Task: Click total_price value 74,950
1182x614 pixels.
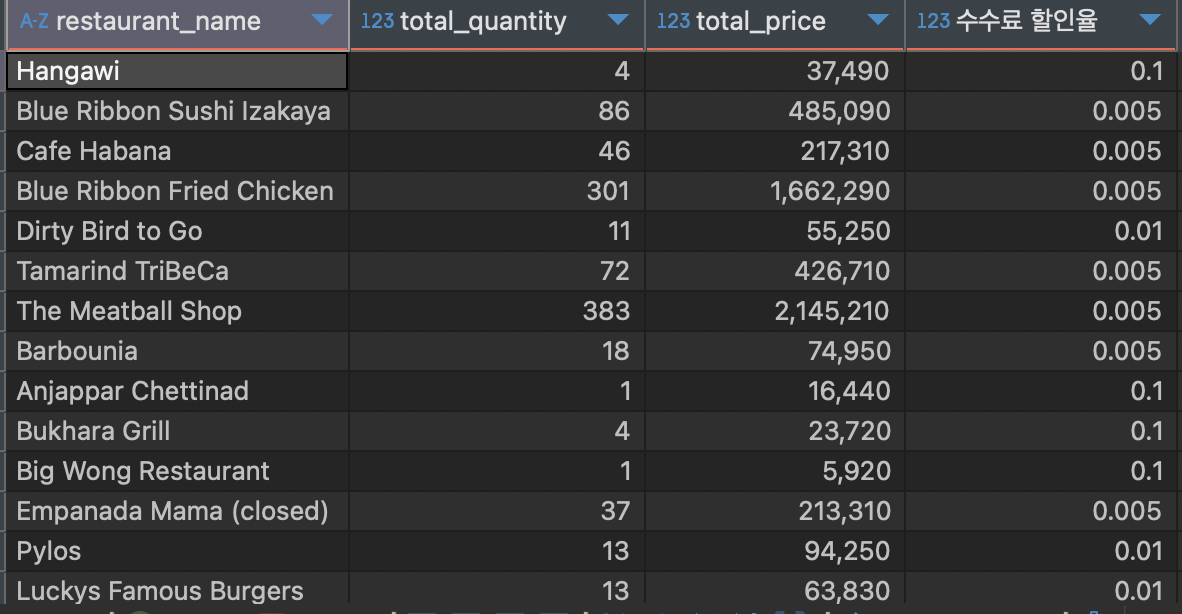Action: point(850,351)
